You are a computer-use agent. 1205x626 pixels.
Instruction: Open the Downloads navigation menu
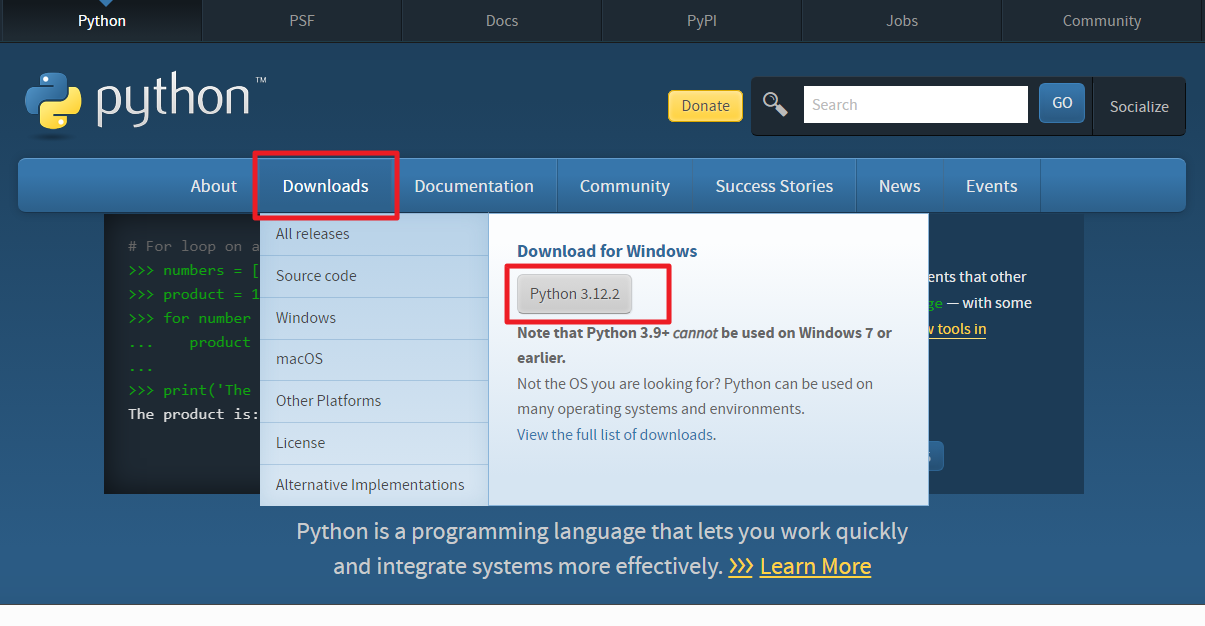click(326, 186)
